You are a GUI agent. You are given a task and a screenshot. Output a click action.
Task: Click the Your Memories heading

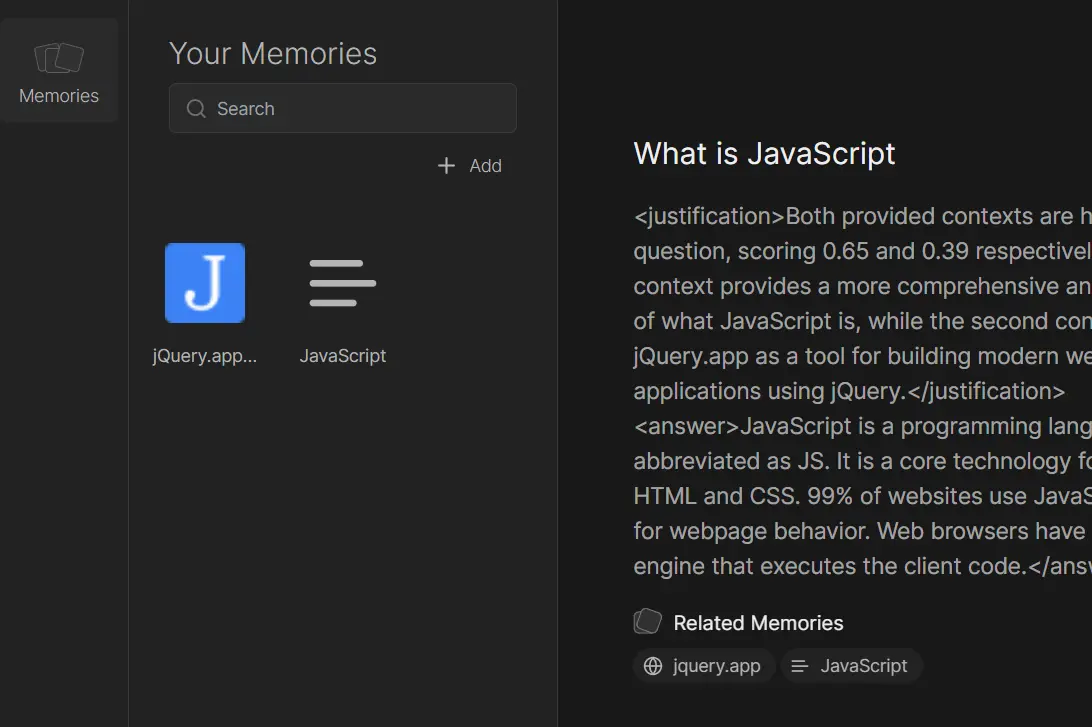pos(273,54)
